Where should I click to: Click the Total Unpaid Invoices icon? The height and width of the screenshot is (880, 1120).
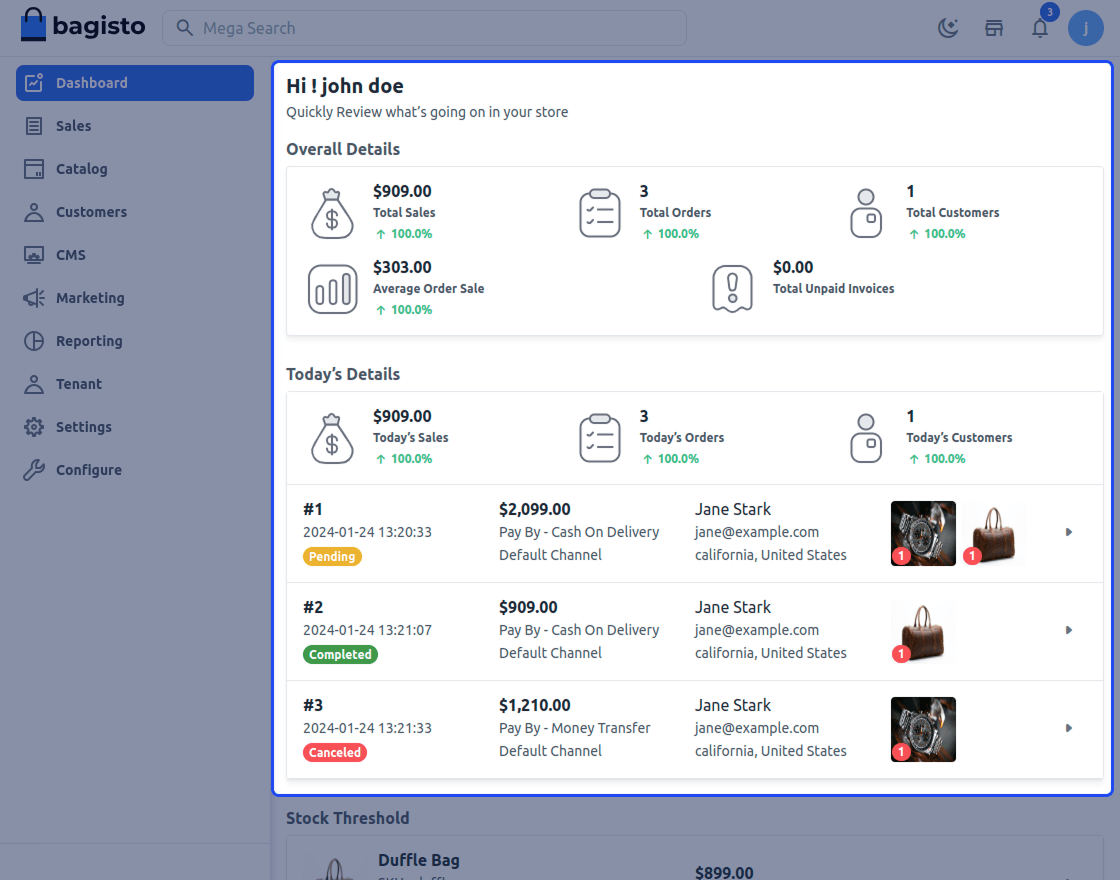click(x=732, y=289)
